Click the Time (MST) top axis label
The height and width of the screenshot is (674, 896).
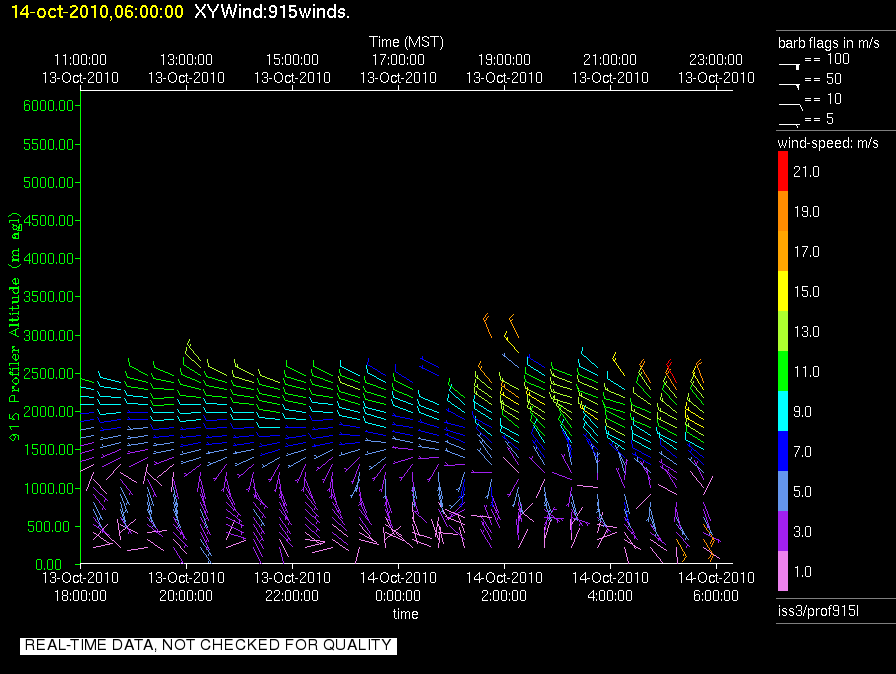[x=406, y=42]
